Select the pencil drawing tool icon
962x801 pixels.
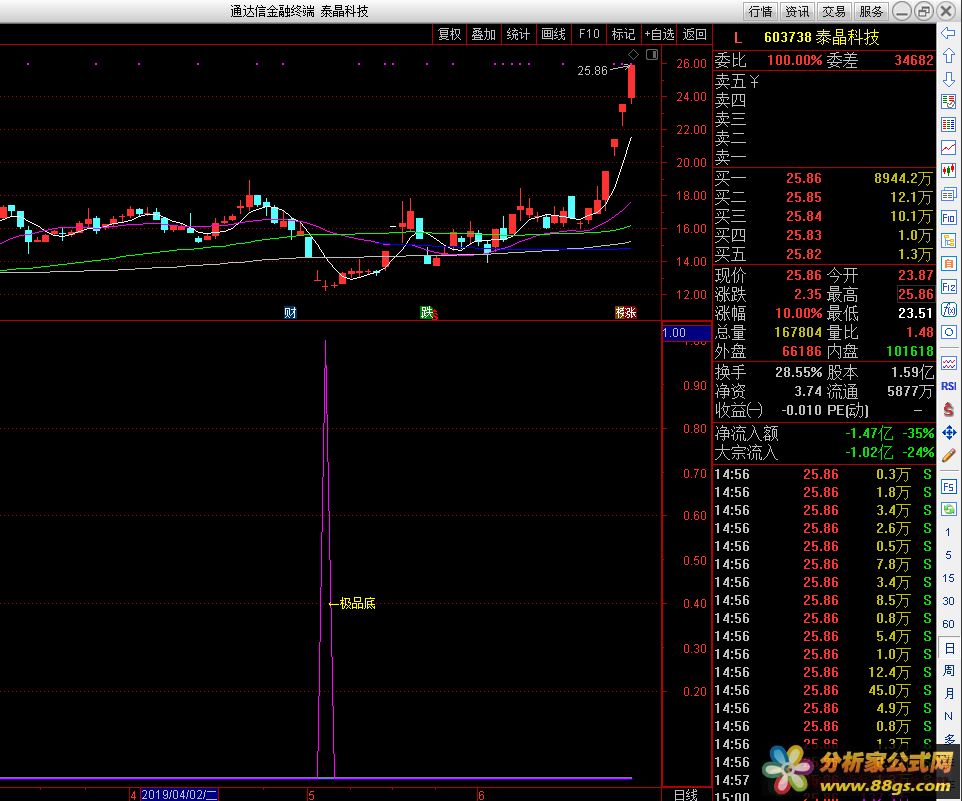coord(949,455)
